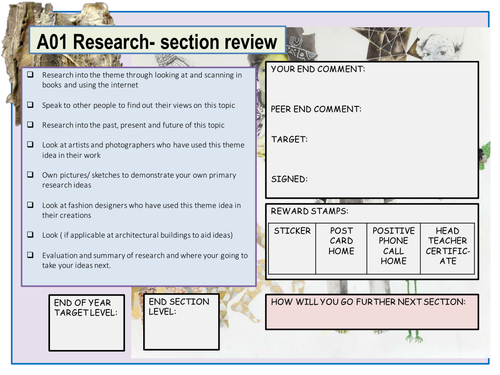Click the 'REWARD STAMPS:' heading
The height and width of the screenshot is (375, 500).
tap(309, 211)
